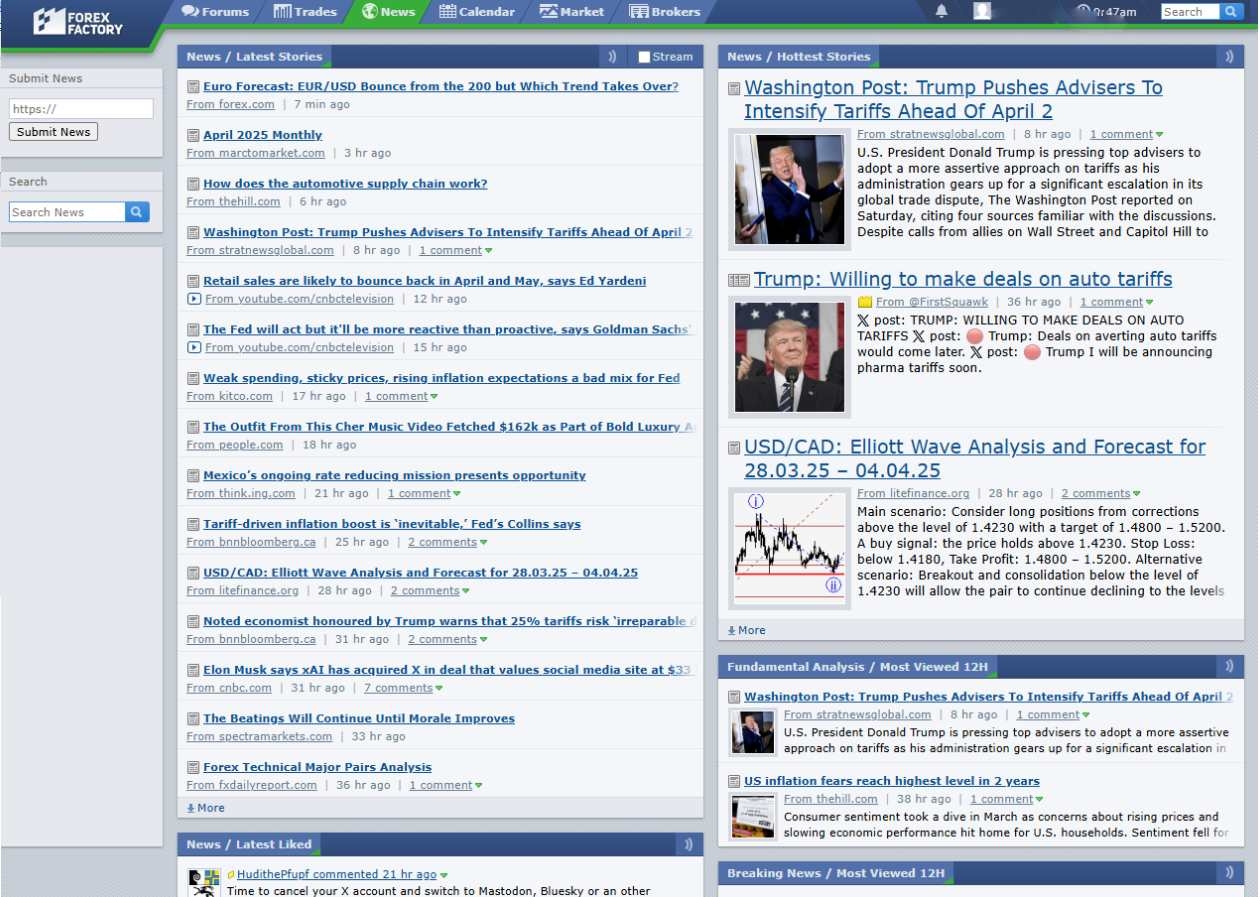Viewport: 1260px width, 897px height.
Task: Click the Forex Factory logo
Action: click(x=78, y=21)
